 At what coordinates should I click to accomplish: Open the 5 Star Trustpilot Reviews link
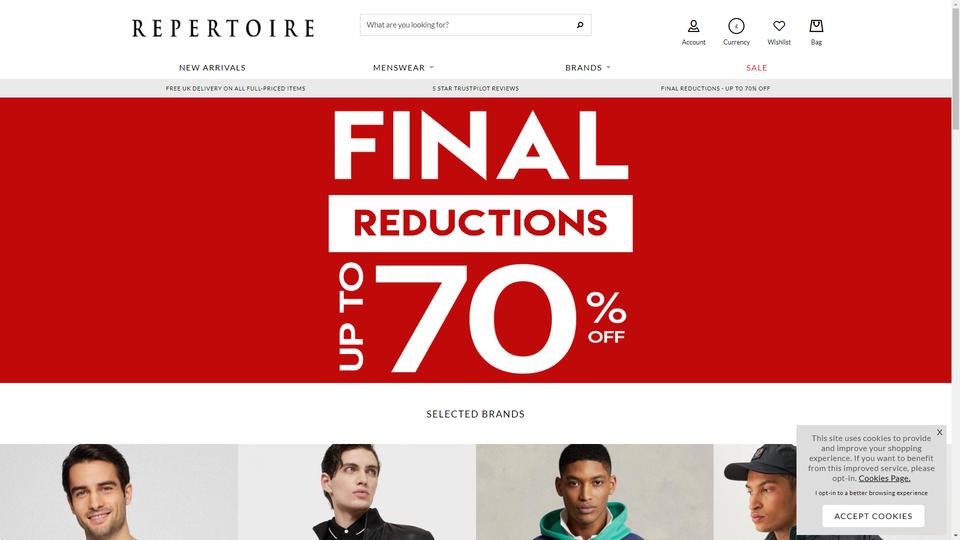(x=476, y=88)
